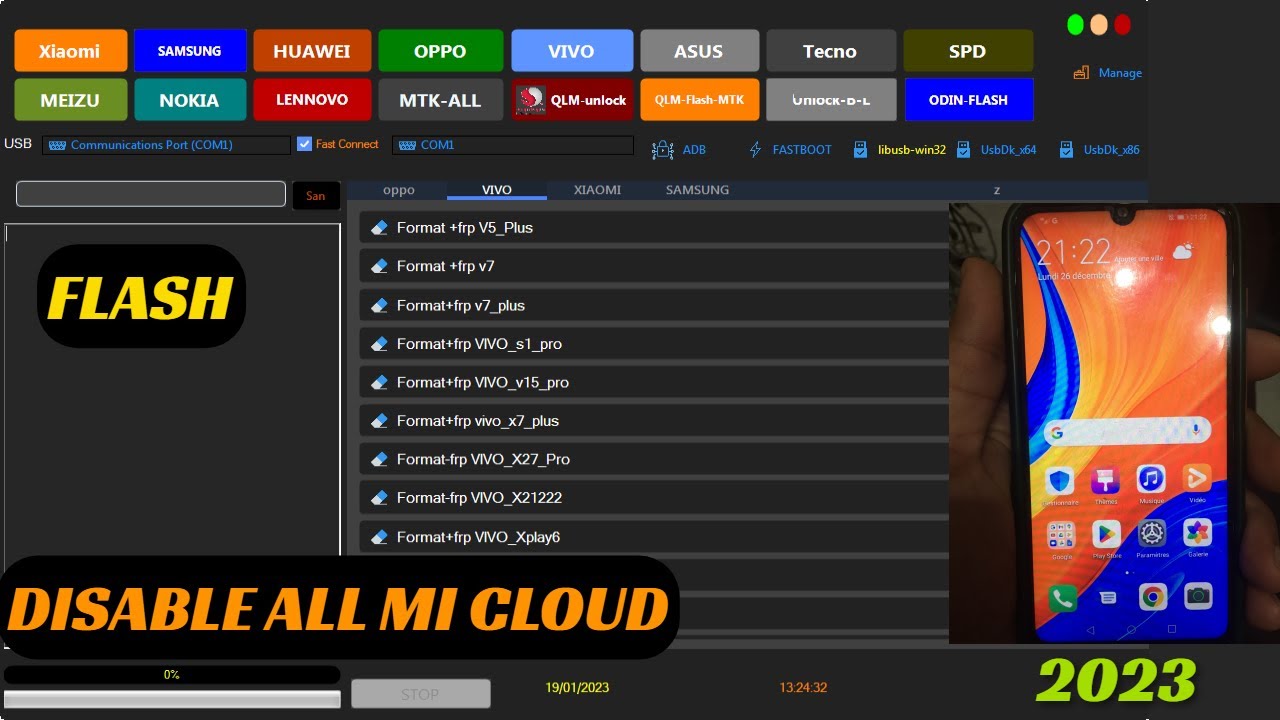This screenshot has height=720, width=1280.
Task: Switch to the VIVO tab
Action: point(497,190)
